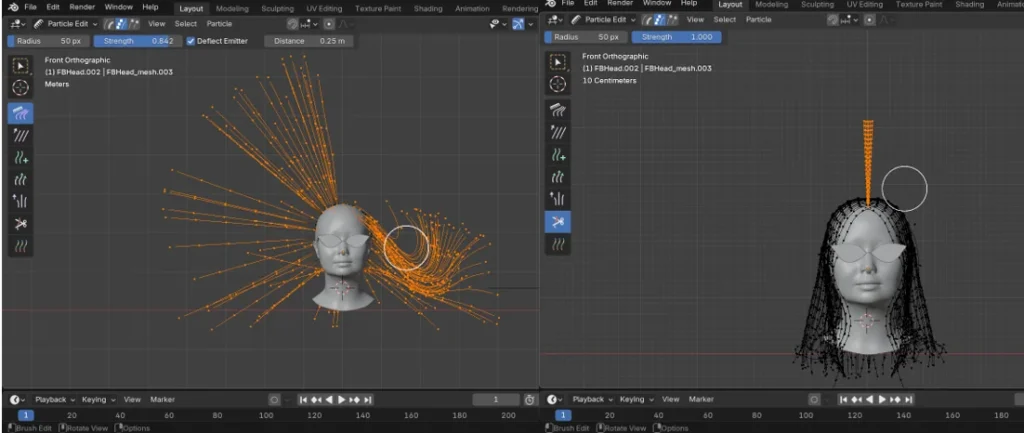Select the Puff tool in left toolbar
Viewport: 1024px width, 433px height.
pyautogui.click(x=21, y=201)
